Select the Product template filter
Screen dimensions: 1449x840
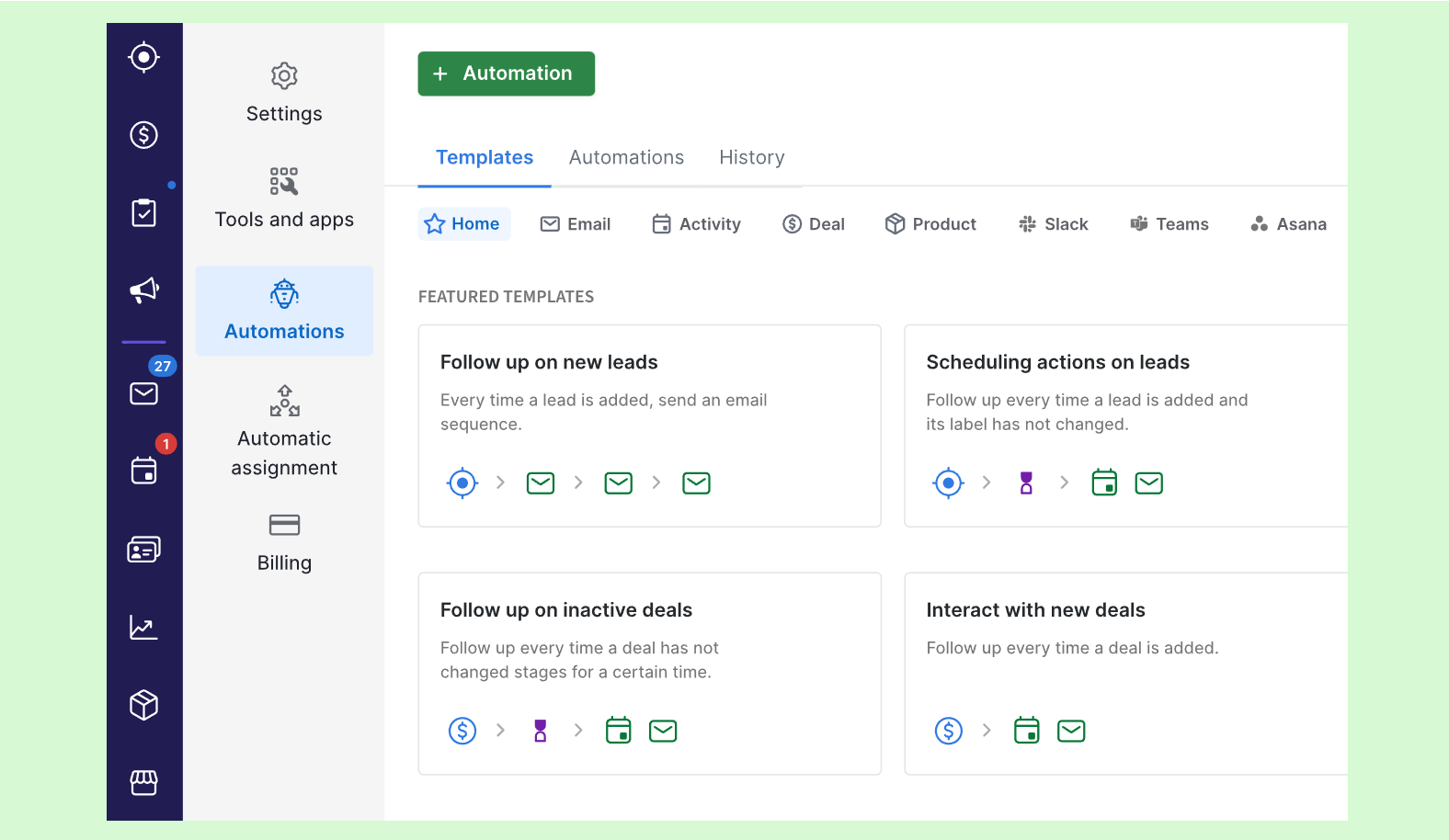click(x=930, y=224)
